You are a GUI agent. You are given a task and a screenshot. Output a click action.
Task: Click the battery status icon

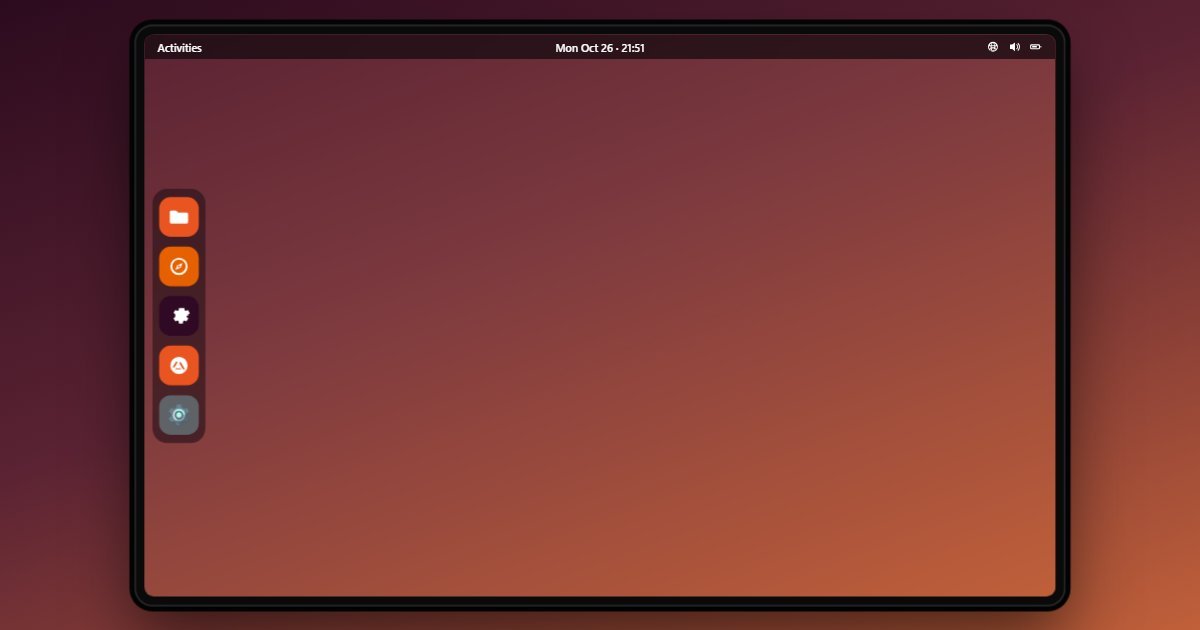1036,47
